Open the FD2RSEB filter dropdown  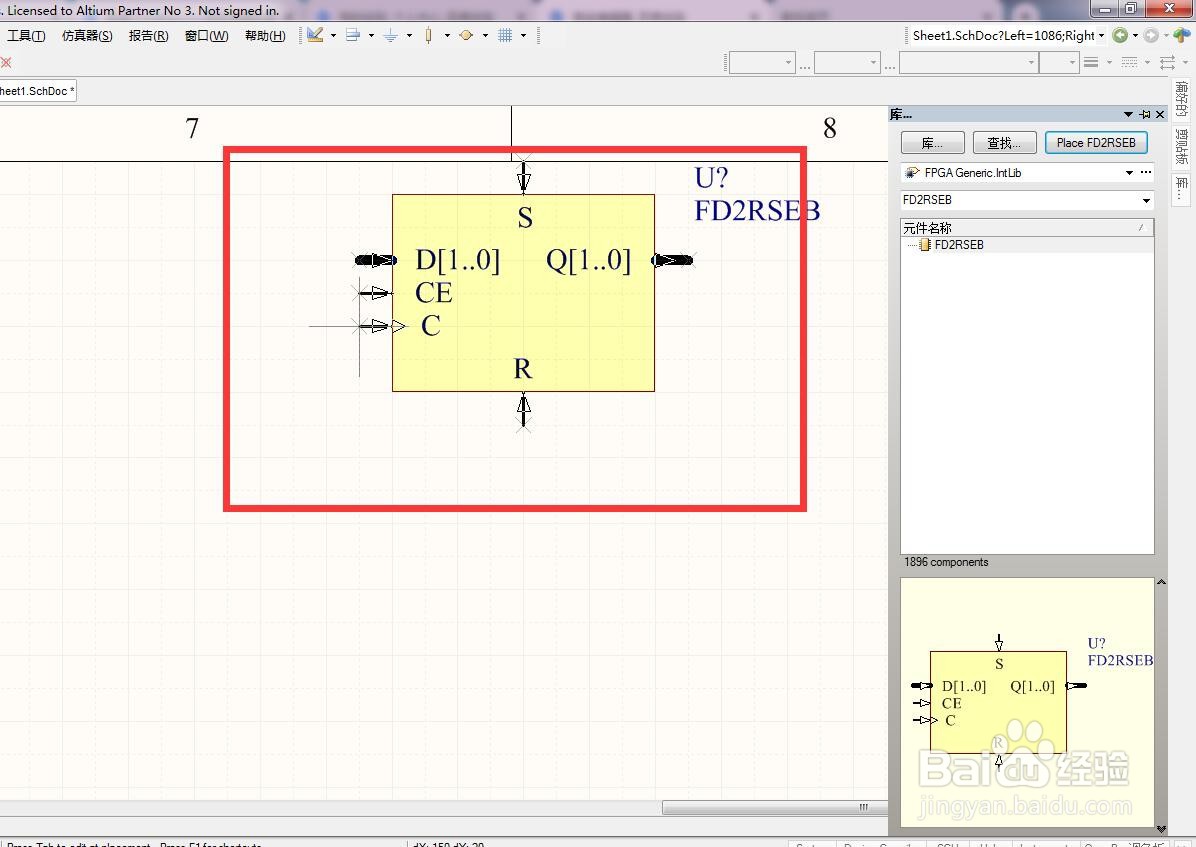click(x=1146, y=201)
